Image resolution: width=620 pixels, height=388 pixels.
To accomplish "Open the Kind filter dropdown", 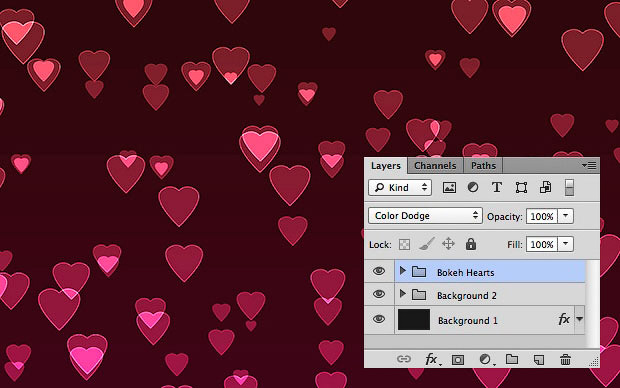I will [400, 187].
